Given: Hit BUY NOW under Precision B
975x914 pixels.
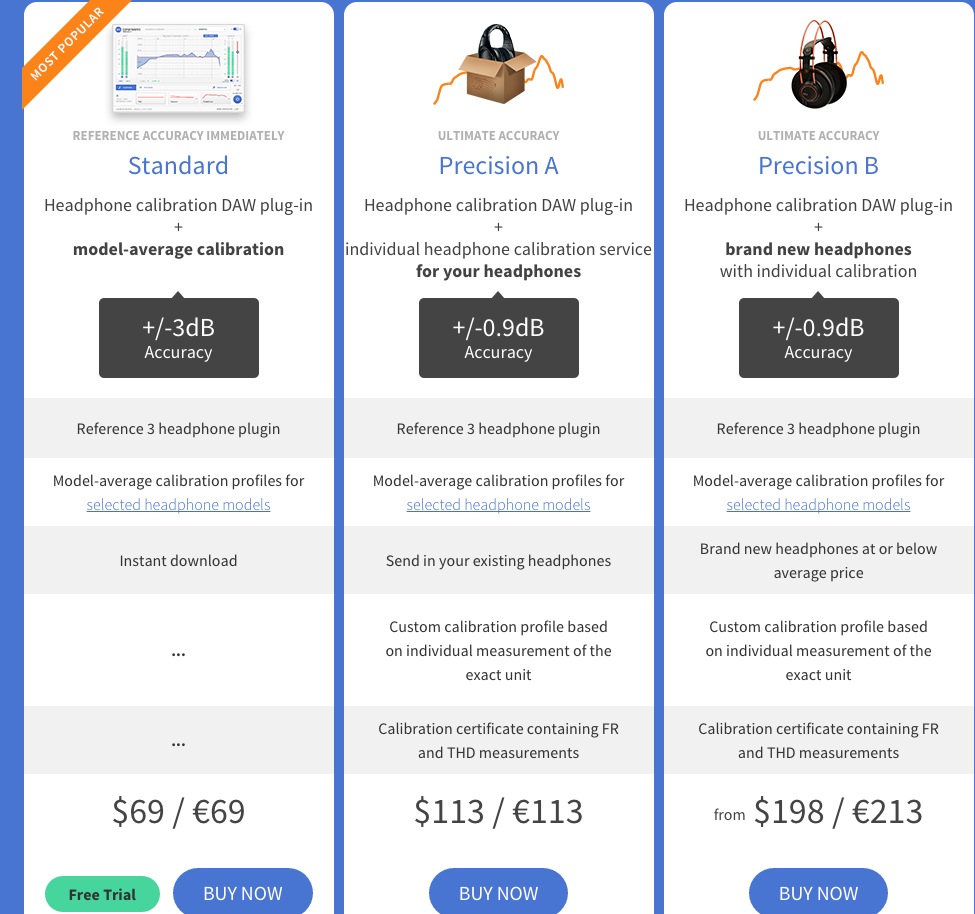Looking at the screenshot, I should point(818,893).
